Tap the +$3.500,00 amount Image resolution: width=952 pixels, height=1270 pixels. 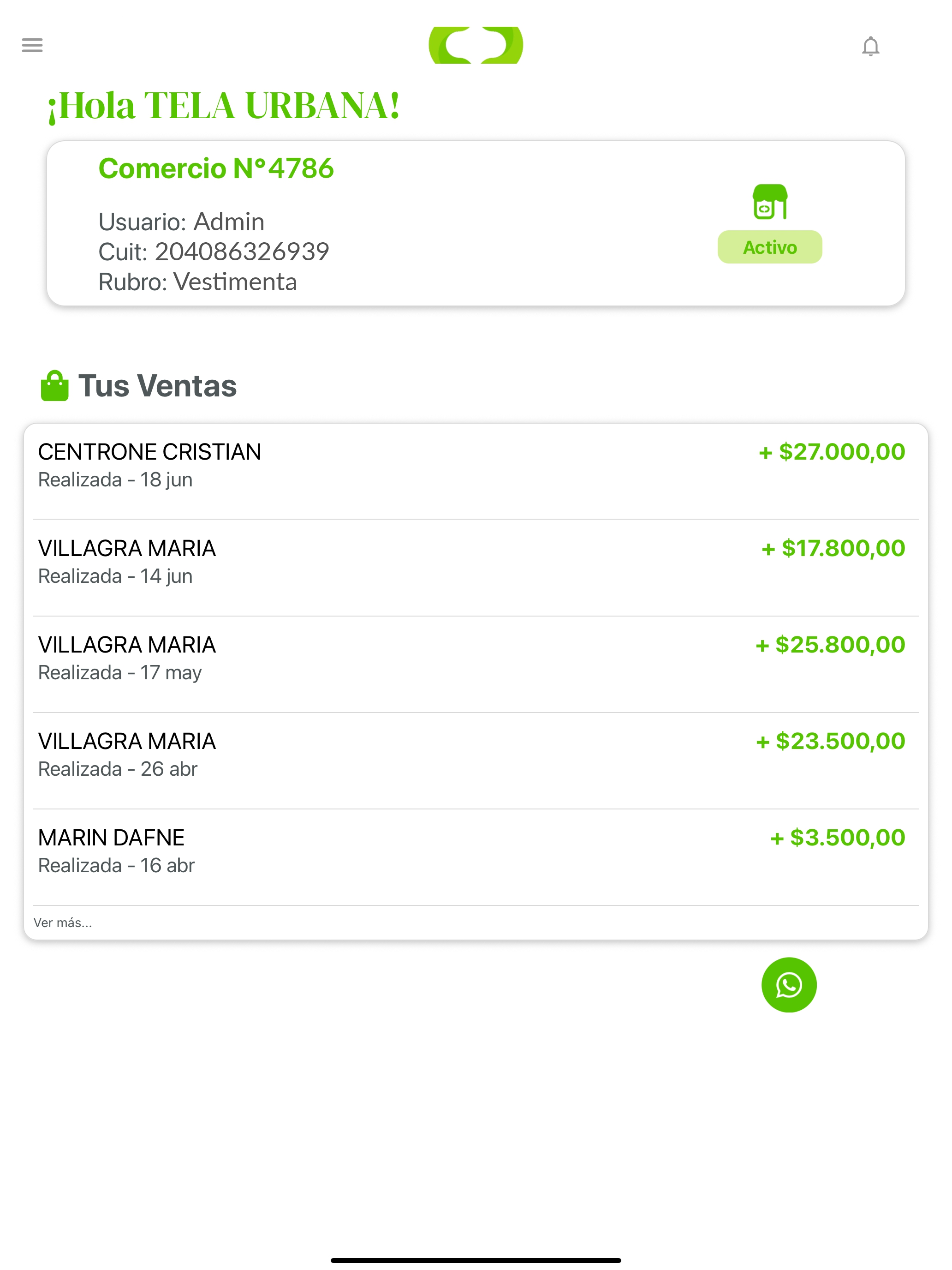837,838
